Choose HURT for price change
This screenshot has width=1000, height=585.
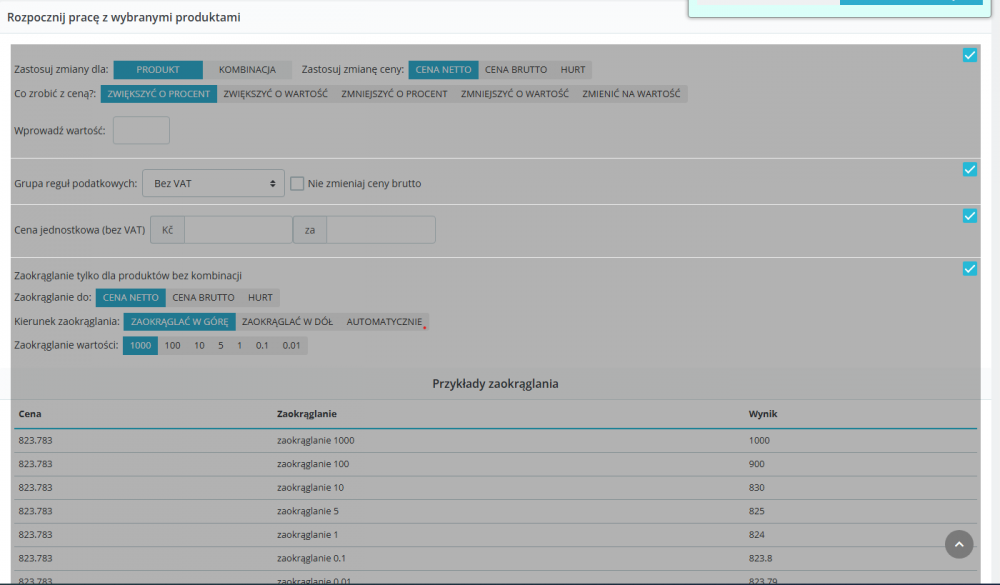[x=573, y=70]
